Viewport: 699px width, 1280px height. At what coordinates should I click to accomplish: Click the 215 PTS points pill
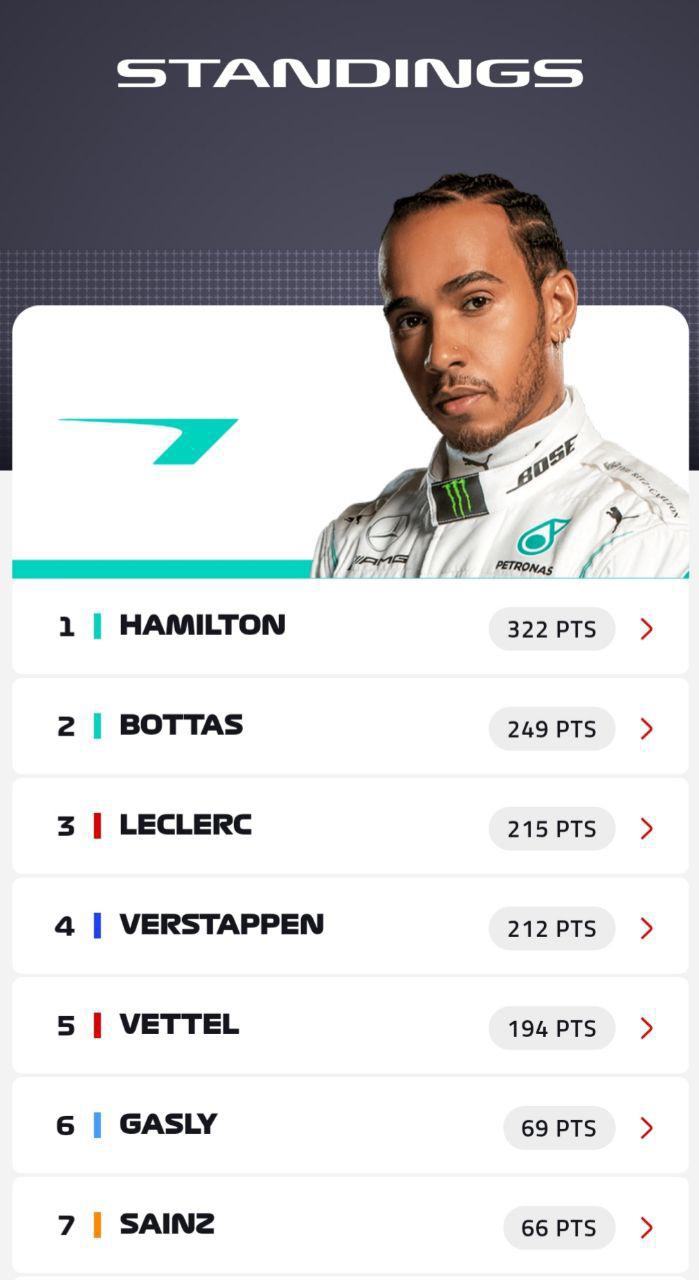coord(551,829)
